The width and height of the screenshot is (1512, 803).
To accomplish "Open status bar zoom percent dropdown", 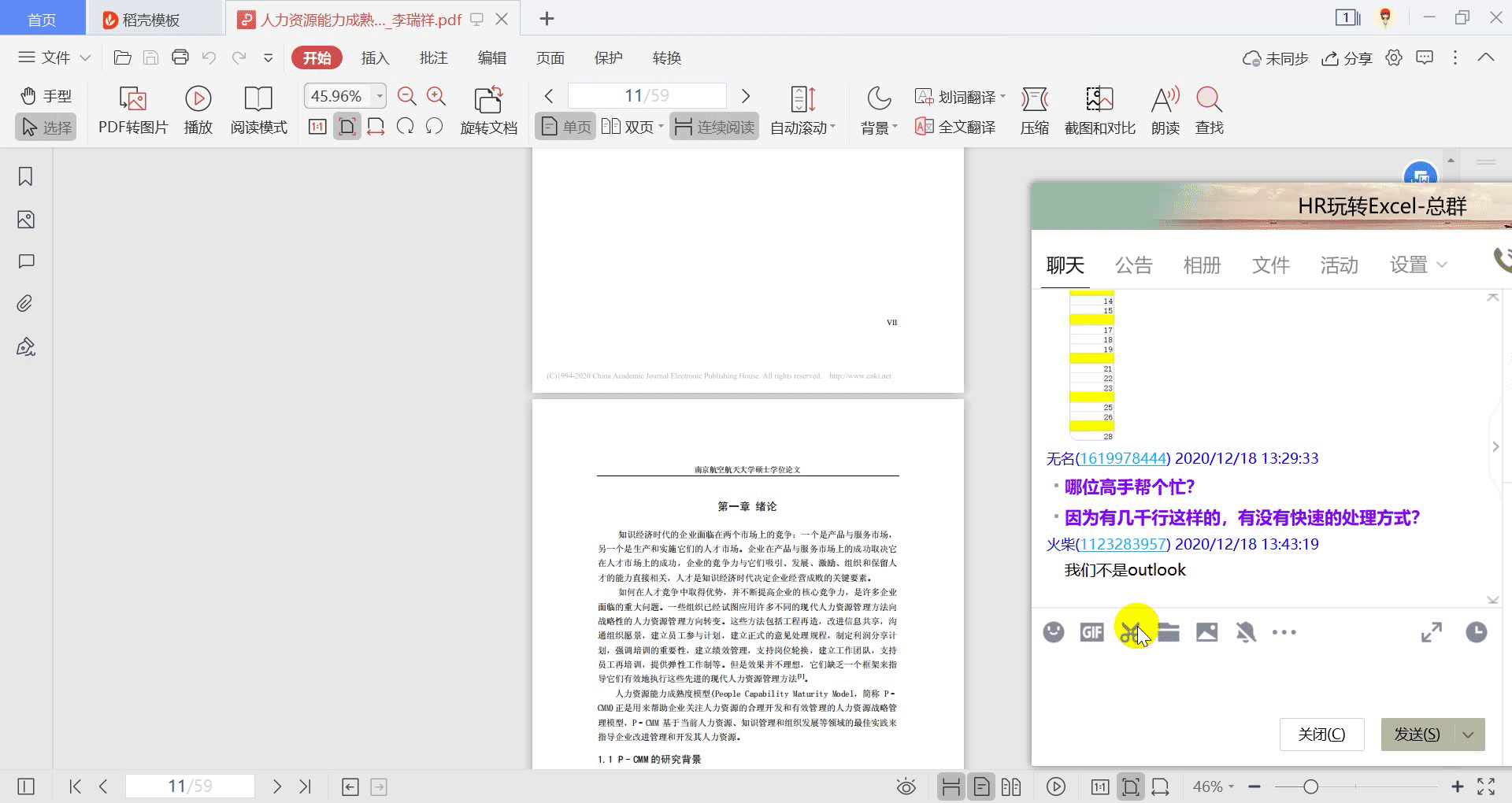I will [1214, 786].
